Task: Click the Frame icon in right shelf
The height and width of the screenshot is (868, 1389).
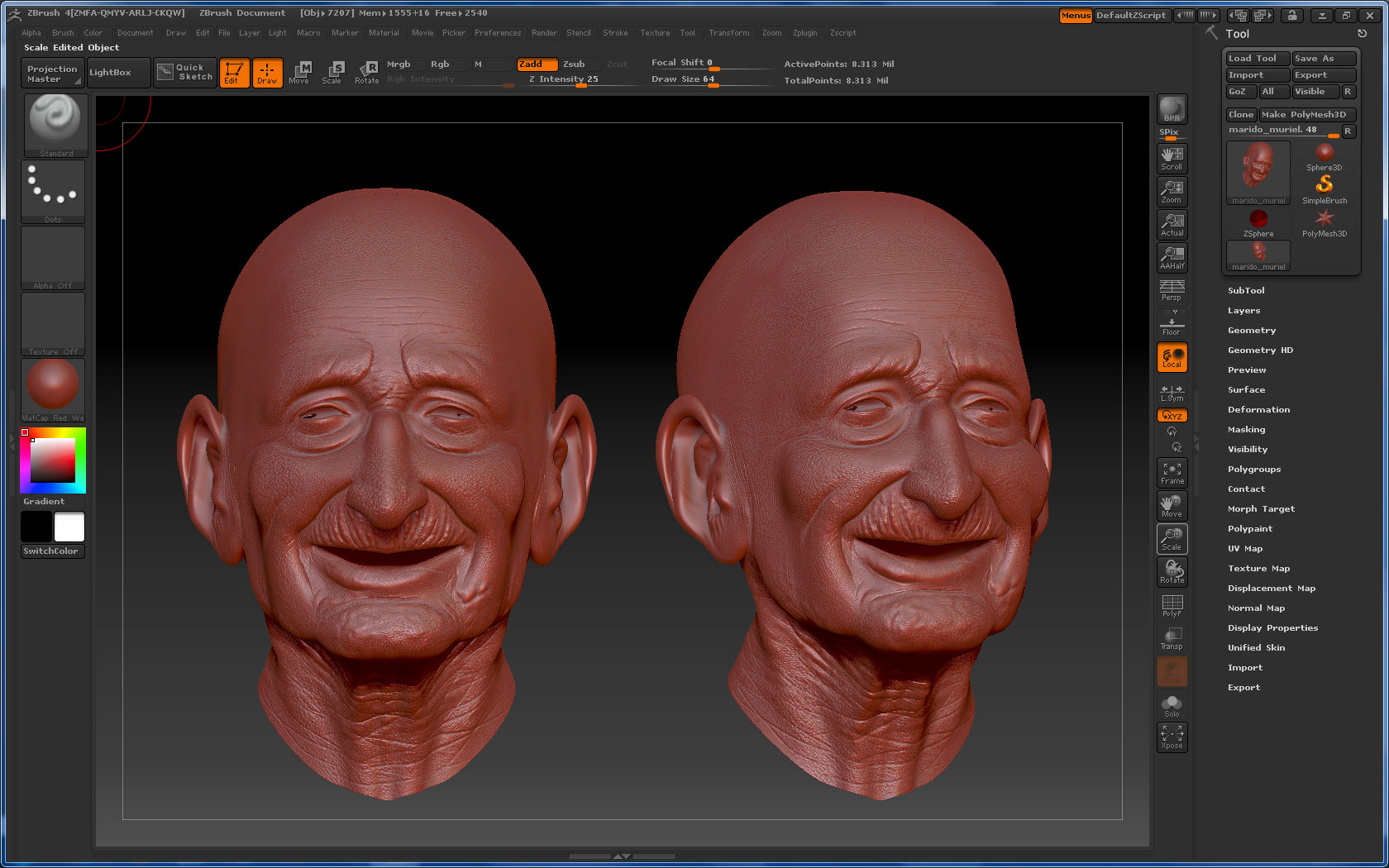Action: click(1172, 473)
